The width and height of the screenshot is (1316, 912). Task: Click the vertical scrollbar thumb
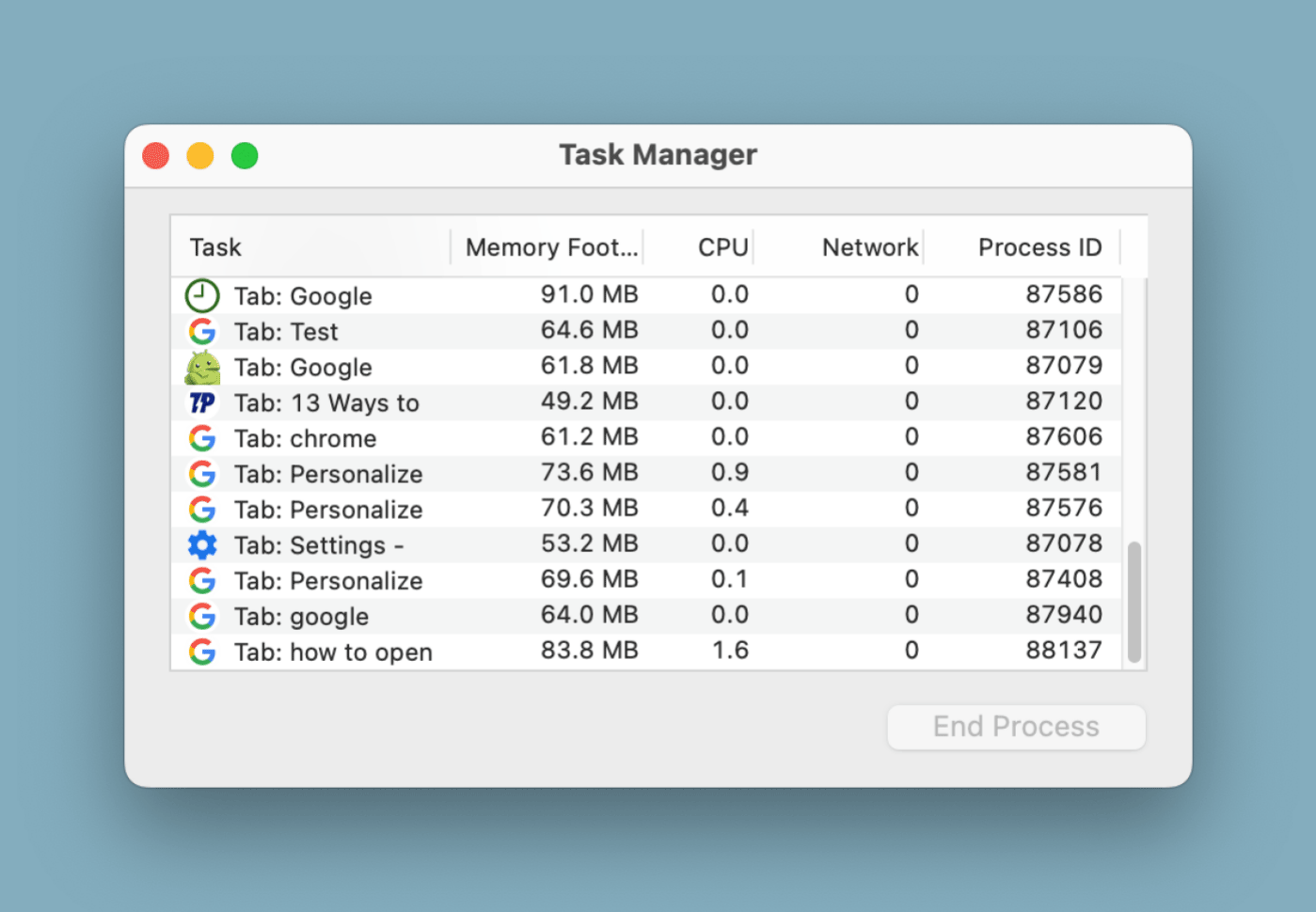pyautogui.click(x=1134, y=602)
